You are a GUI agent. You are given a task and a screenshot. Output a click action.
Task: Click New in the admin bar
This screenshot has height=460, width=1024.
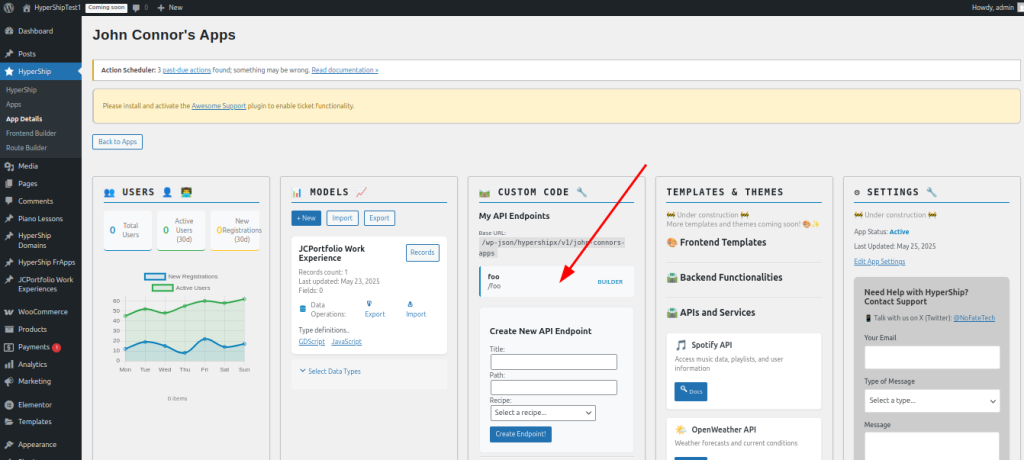(x=170, y=7)
